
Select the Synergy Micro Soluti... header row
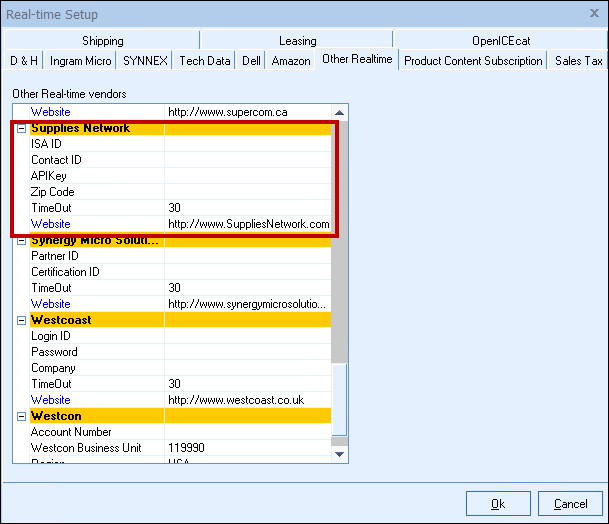tap(180, 240)
